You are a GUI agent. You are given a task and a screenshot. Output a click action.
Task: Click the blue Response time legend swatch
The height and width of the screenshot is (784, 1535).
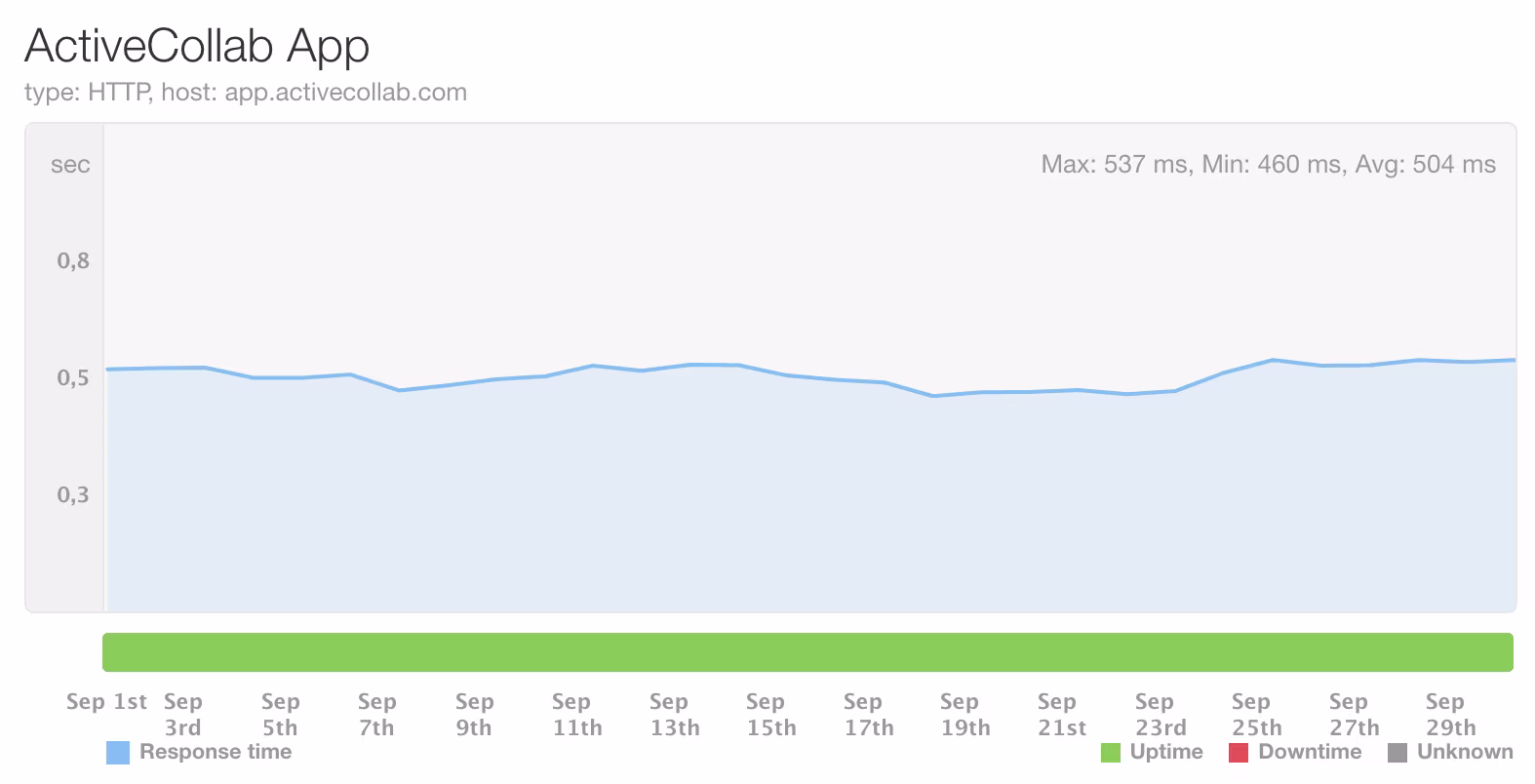[x=117, y=753]
